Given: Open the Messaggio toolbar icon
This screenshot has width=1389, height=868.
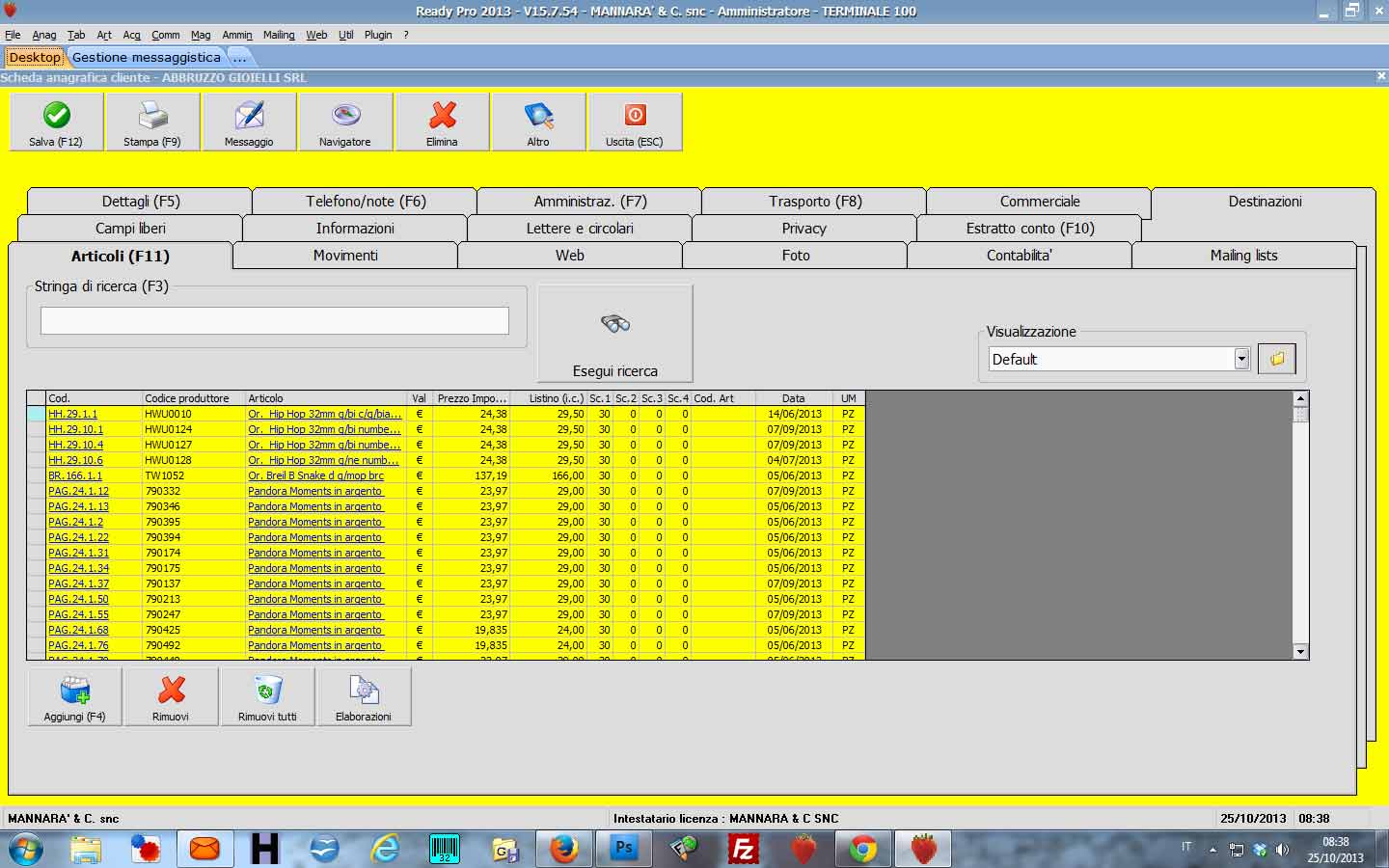Looking at the screenshot, I should (x=249, y=117).
